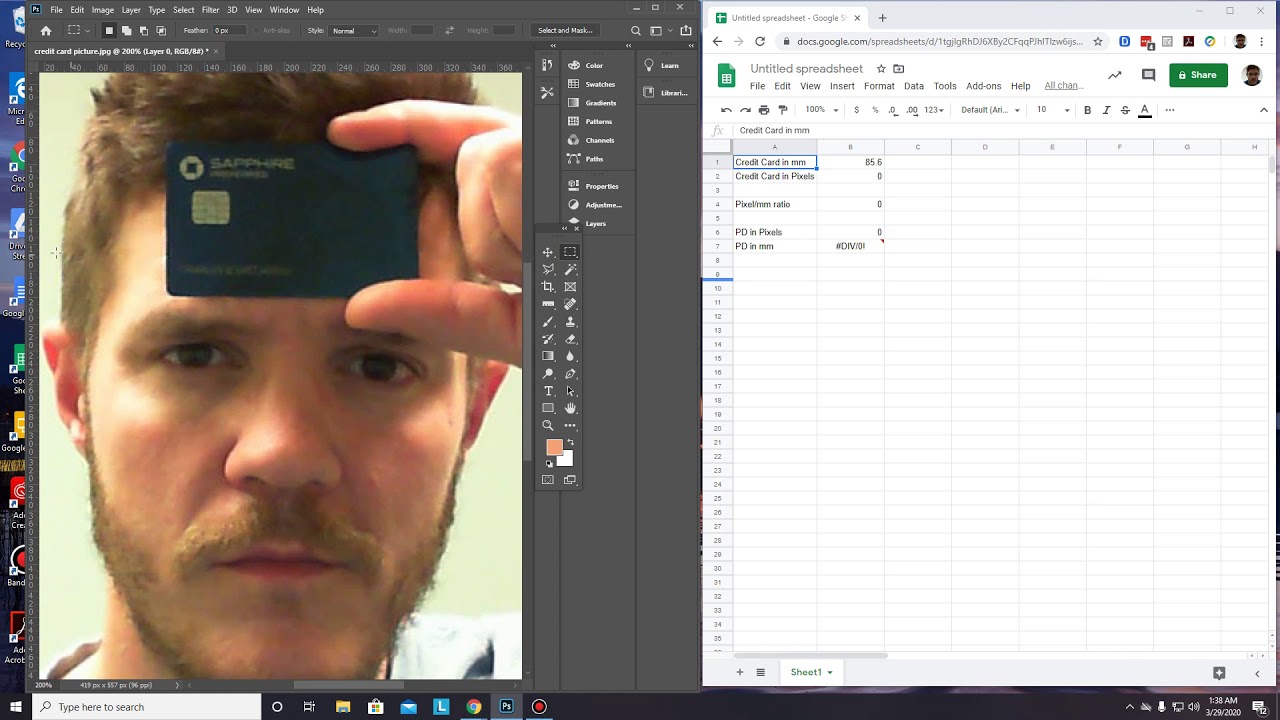
Task: Select the Clone Stamp tool
Action: (x=570, y=322)
